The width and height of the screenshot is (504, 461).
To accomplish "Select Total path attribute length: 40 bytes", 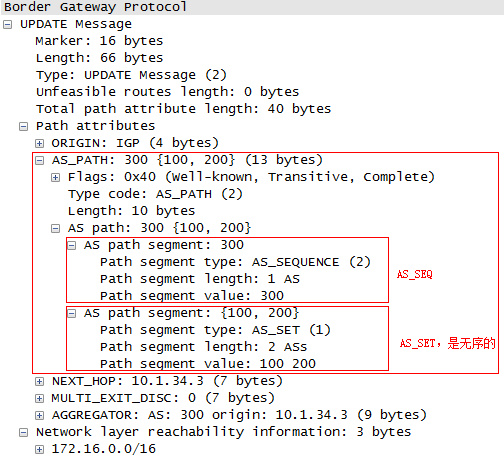I will [184, 109].
